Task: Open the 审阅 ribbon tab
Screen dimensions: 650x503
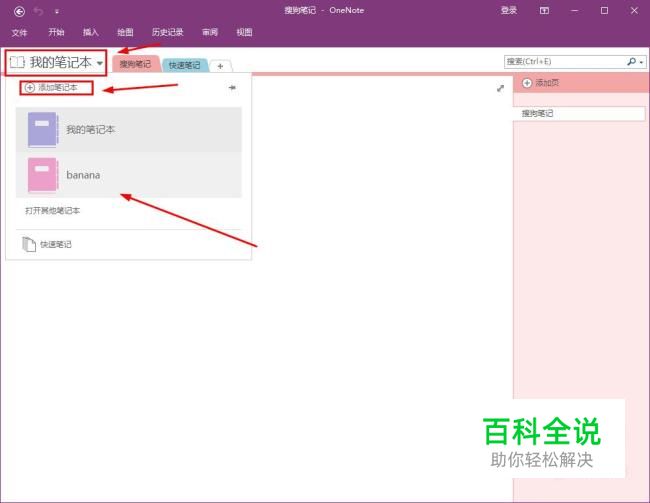Action: pyautogui.click(x=210, y=32)
